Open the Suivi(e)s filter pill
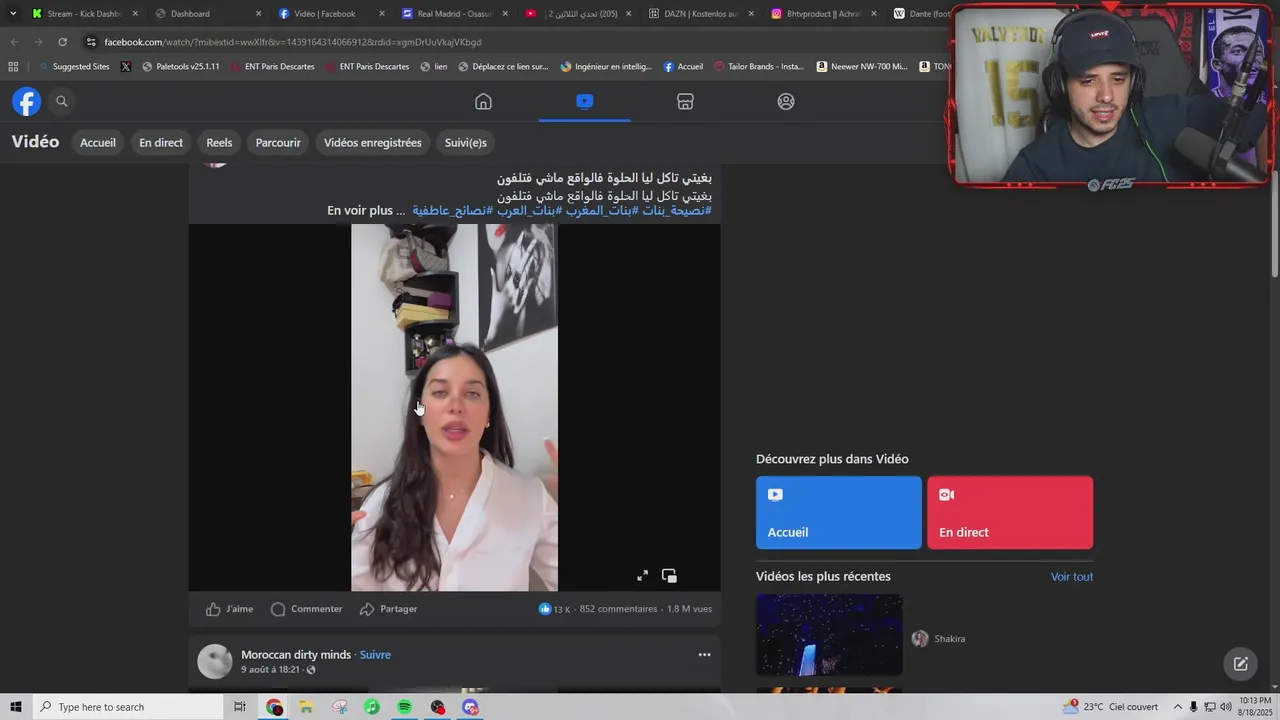This screenshot has height=720, width=1280. (x=466, y=143)
